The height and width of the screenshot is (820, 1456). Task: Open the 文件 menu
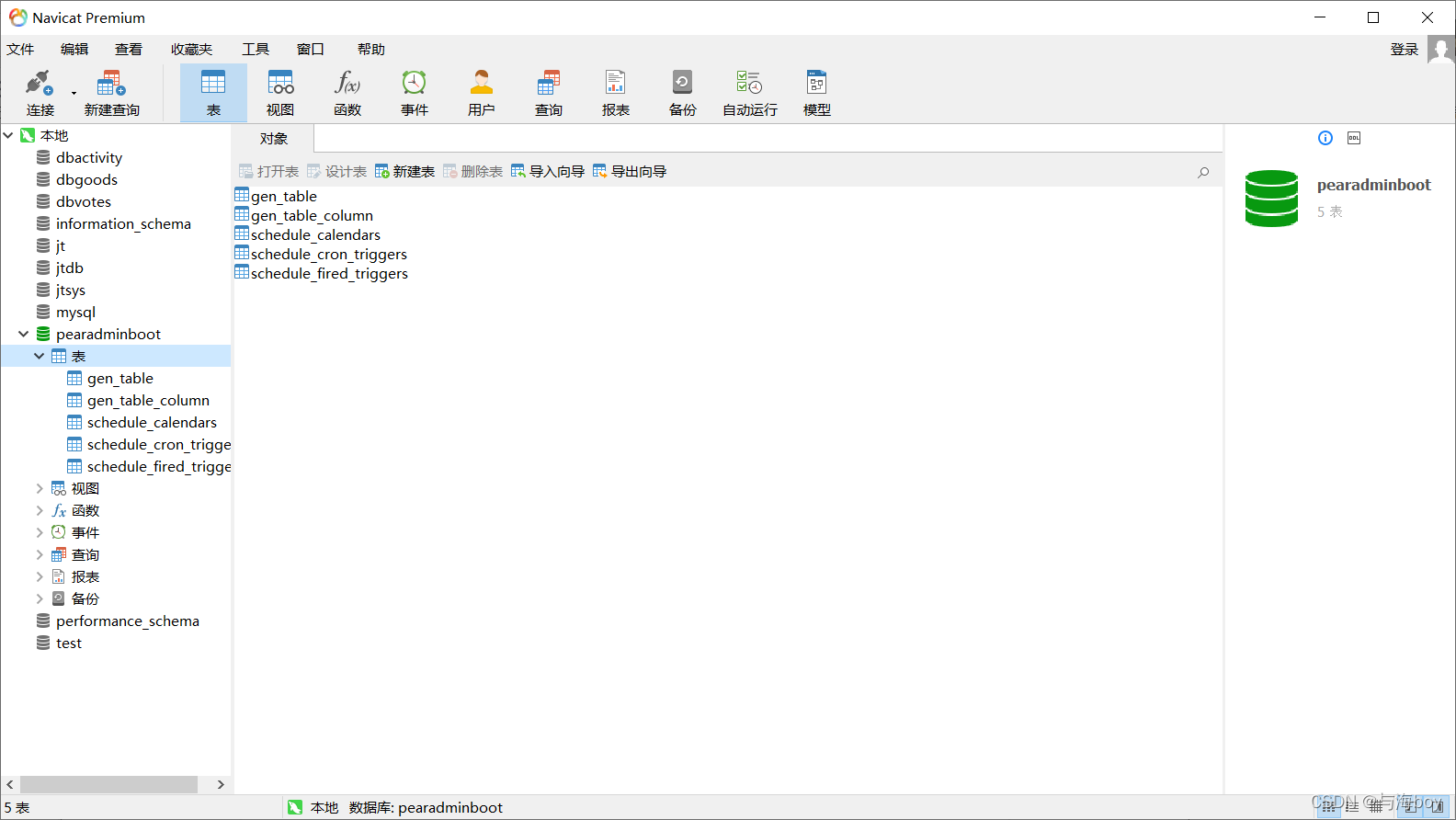pyautogui.click(x=20, y=50)
